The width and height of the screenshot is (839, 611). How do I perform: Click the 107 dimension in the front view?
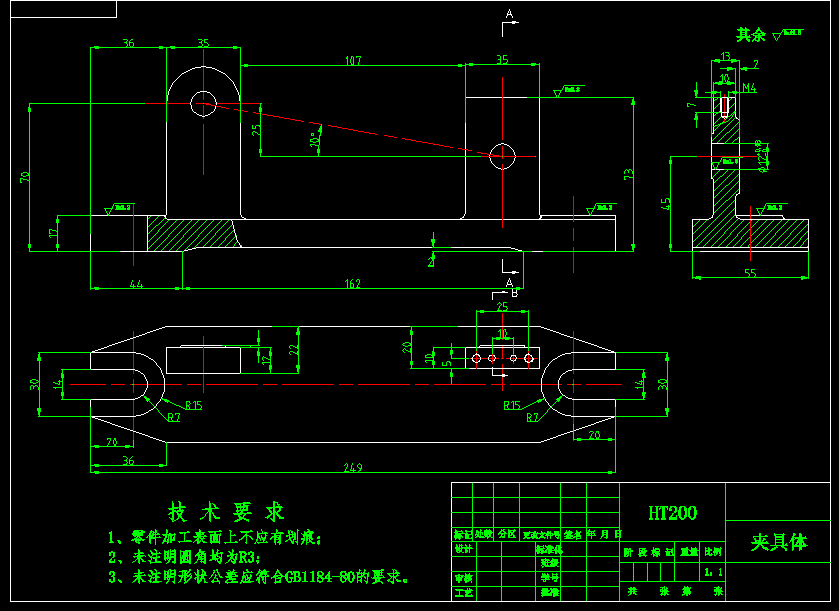point(353,60)
